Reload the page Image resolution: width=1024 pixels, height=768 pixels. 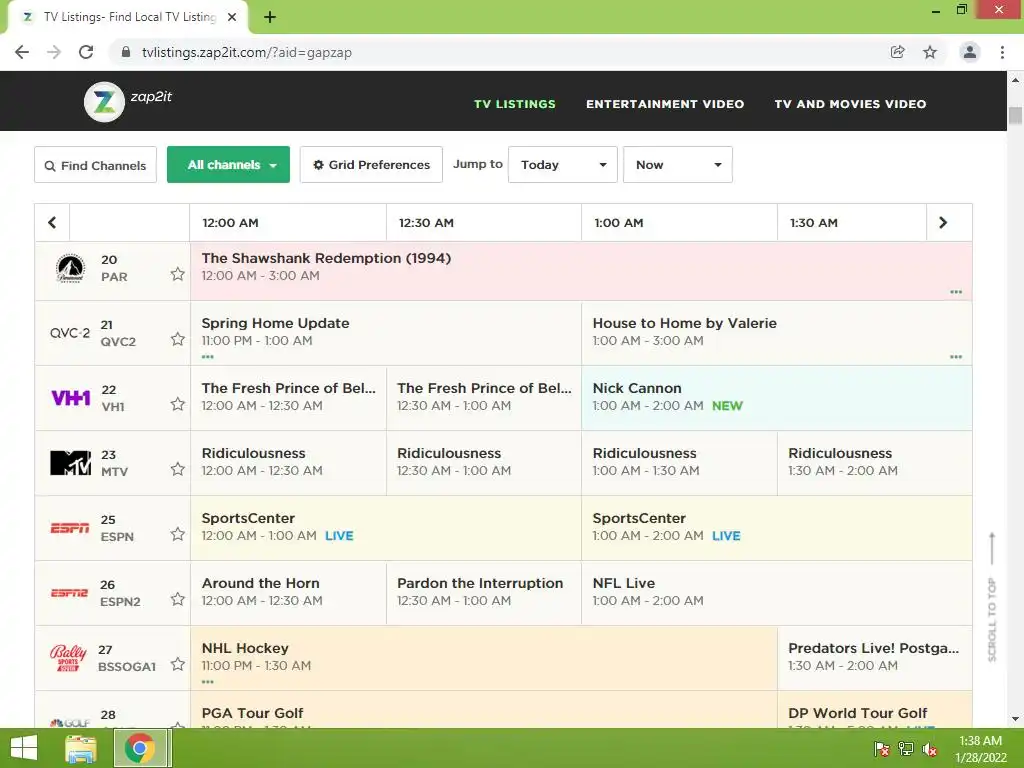[86, 52]
